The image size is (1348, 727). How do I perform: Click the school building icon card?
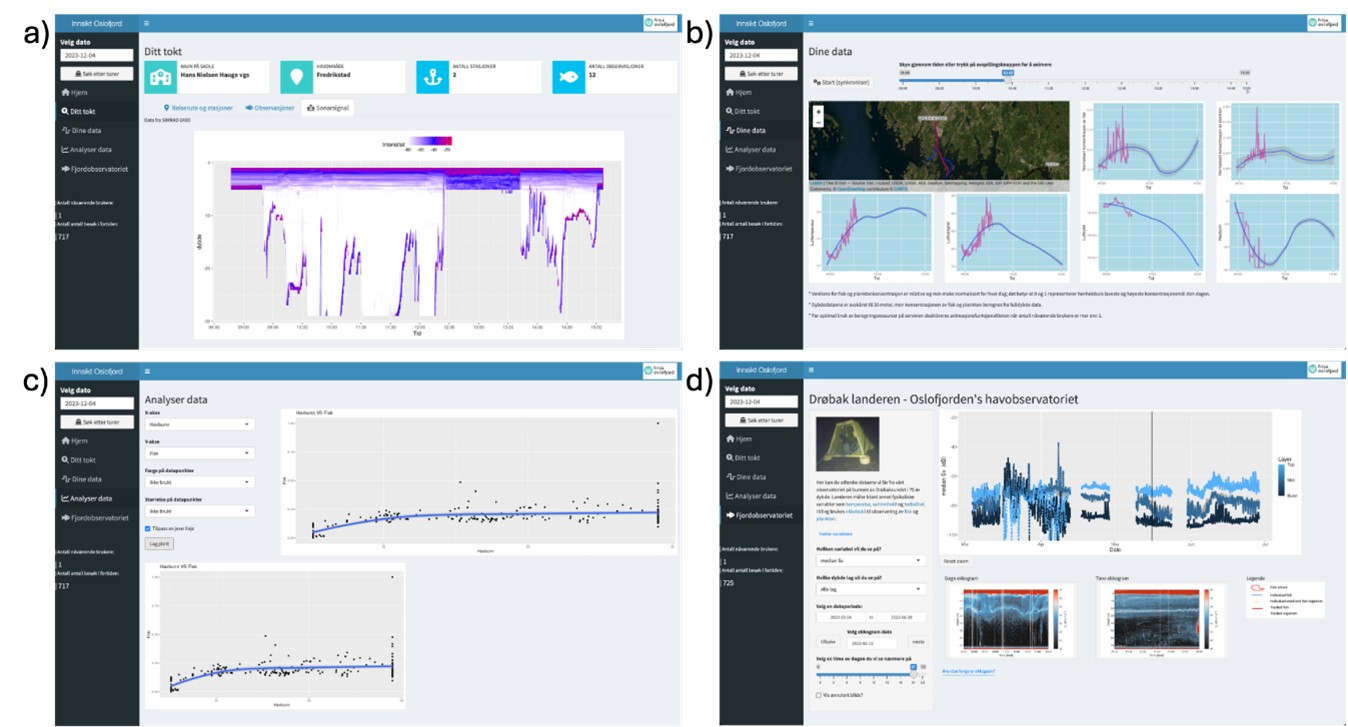[161, 77]
